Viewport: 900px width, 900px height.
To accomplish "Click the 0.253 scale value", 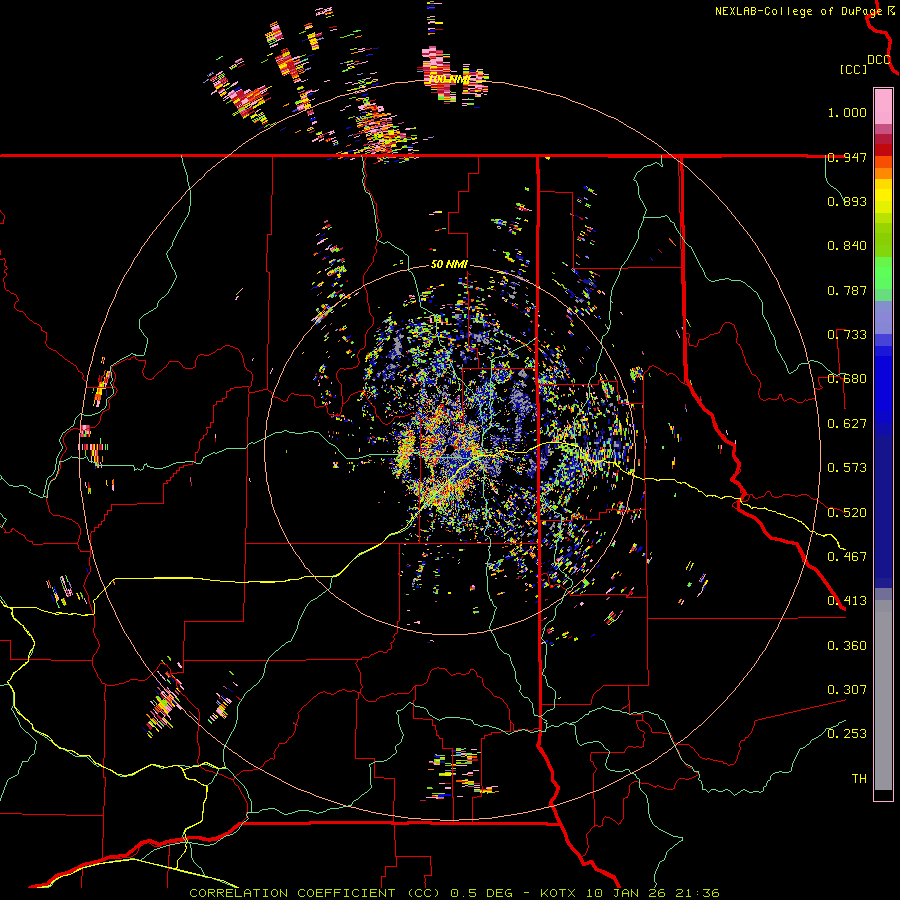I will point(847,734).
